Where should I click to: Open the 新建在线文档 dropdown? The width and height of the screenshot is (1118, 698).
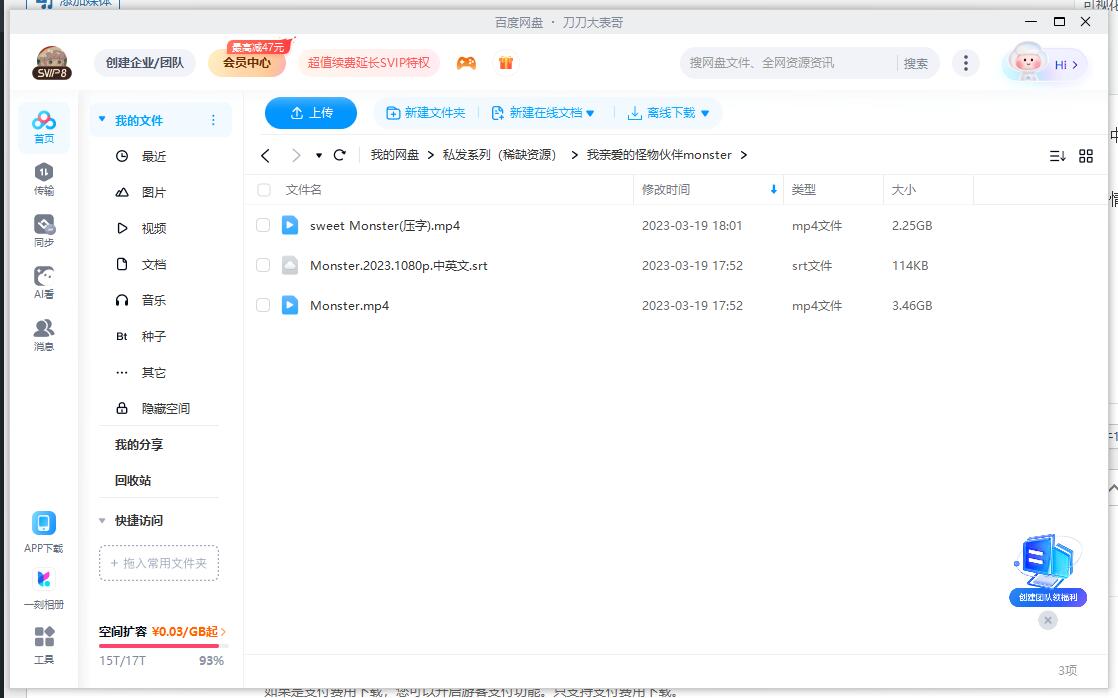pos(544,112)
